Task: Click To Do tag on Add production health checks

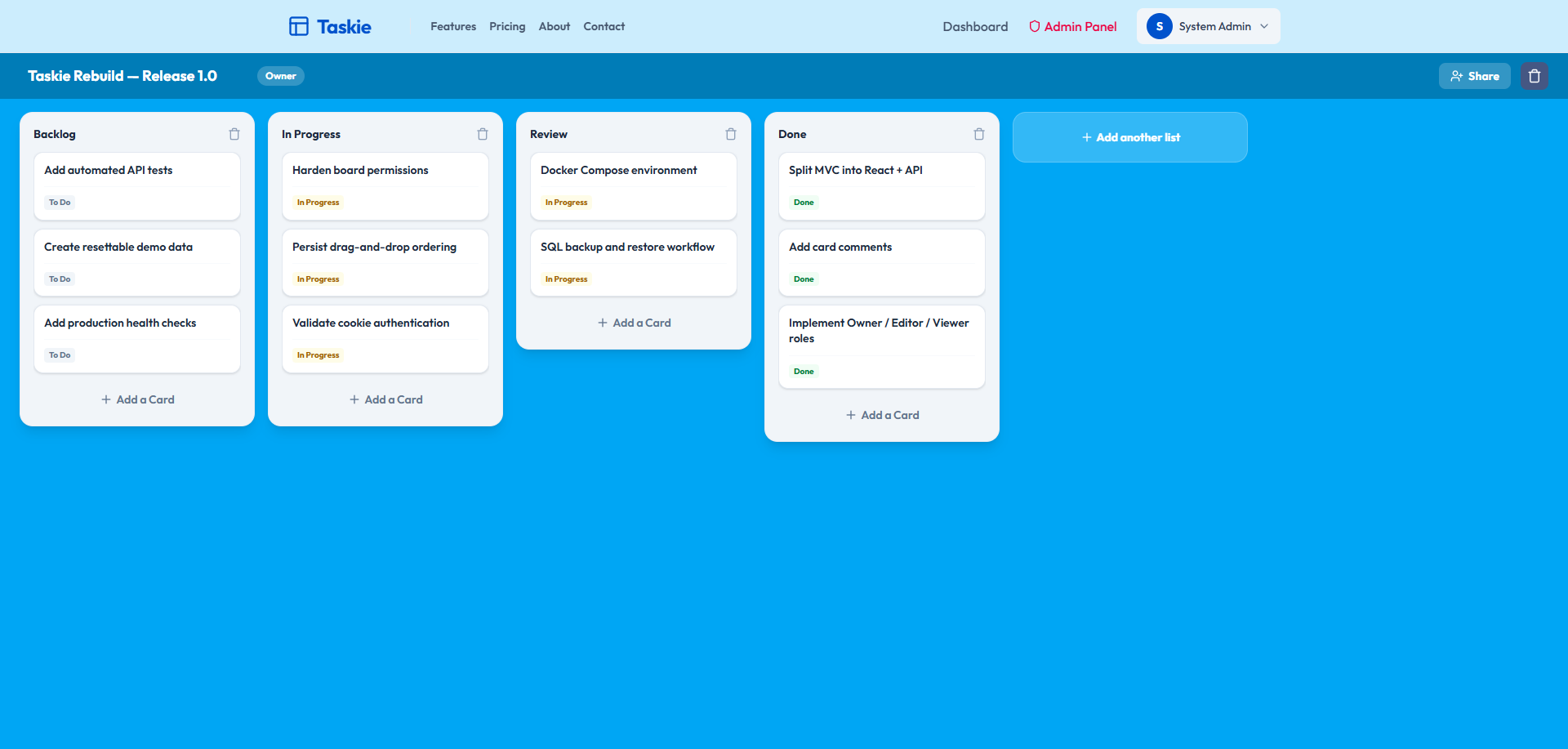Action: point(60,355)
